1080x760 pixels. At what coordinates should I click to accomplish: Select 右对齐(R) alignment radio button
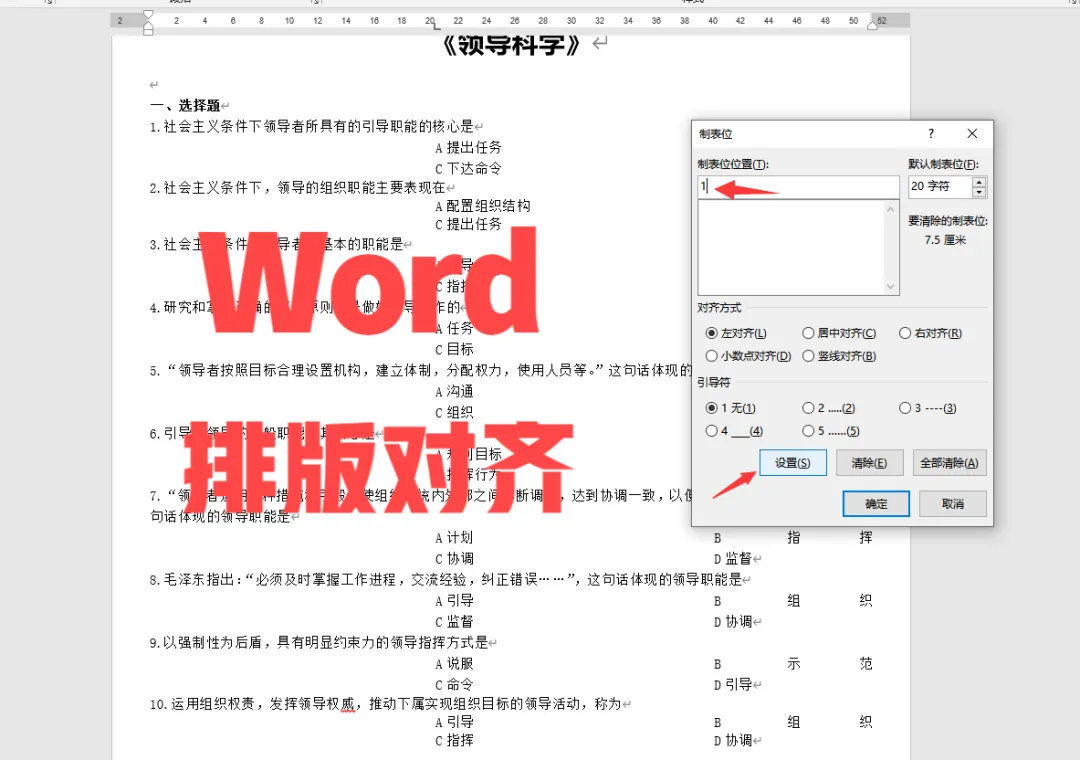(x=931, y=333)
